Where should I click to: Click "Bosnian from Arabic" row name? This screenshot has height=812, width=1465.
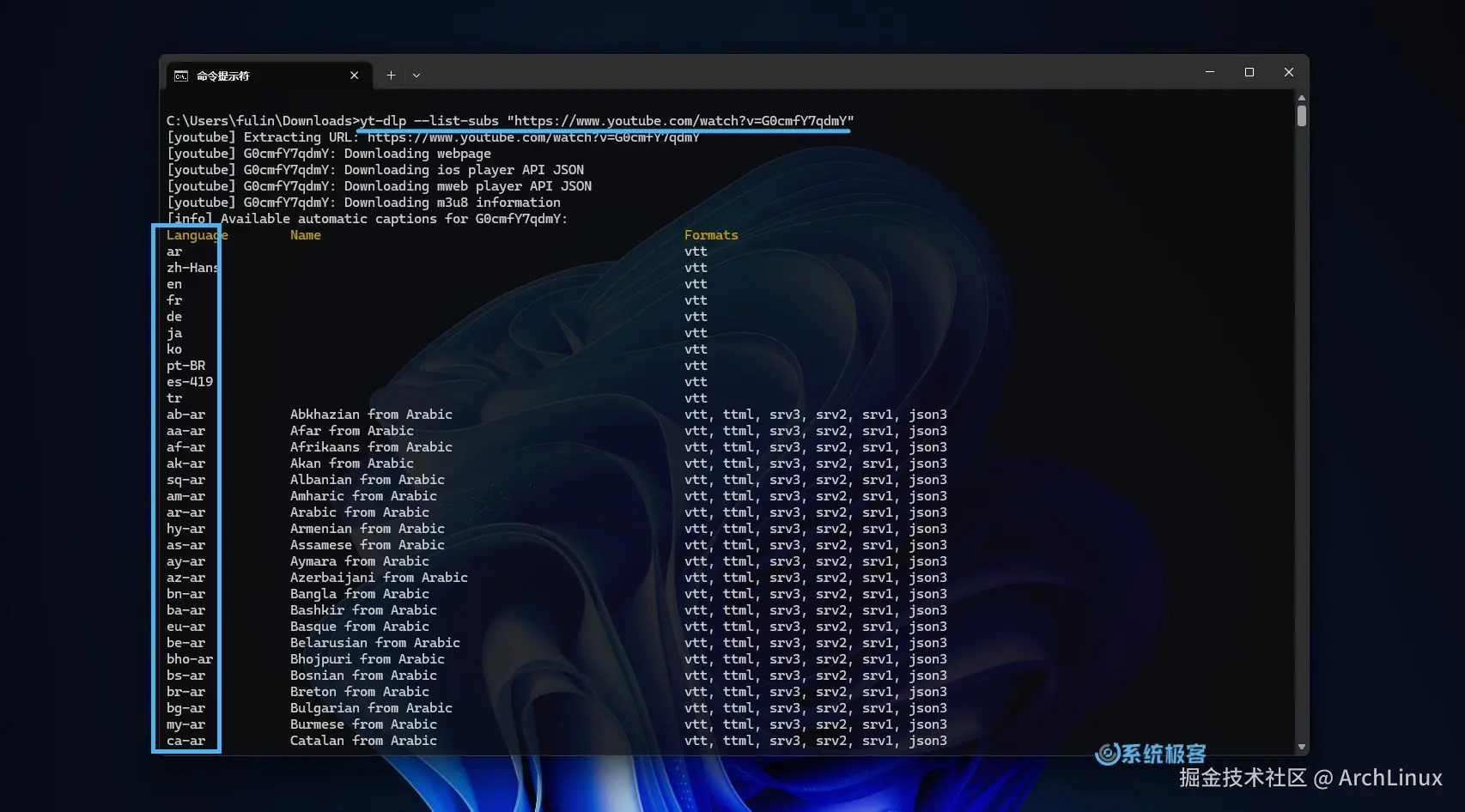363,676
